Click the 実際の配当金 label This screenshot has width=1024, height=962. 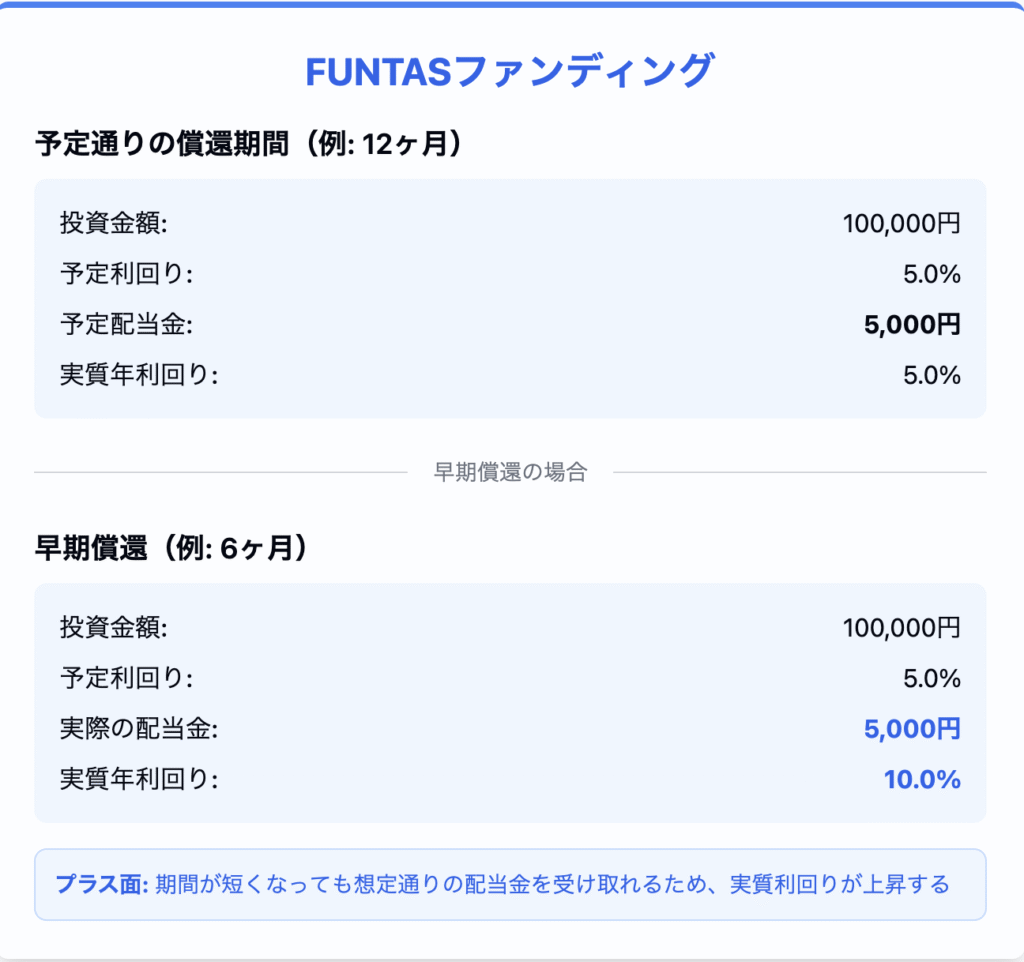click(x=139, y=729)
